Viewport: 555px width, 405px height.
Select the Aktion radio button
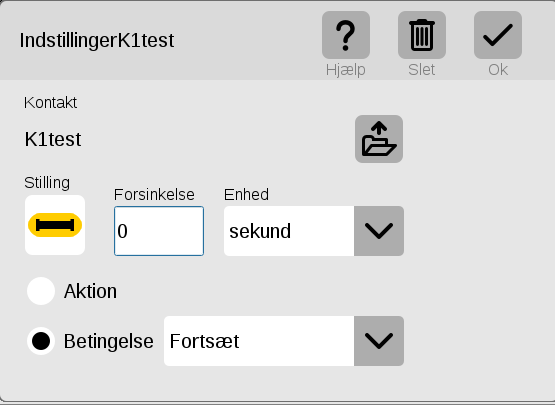coord(41,291)
